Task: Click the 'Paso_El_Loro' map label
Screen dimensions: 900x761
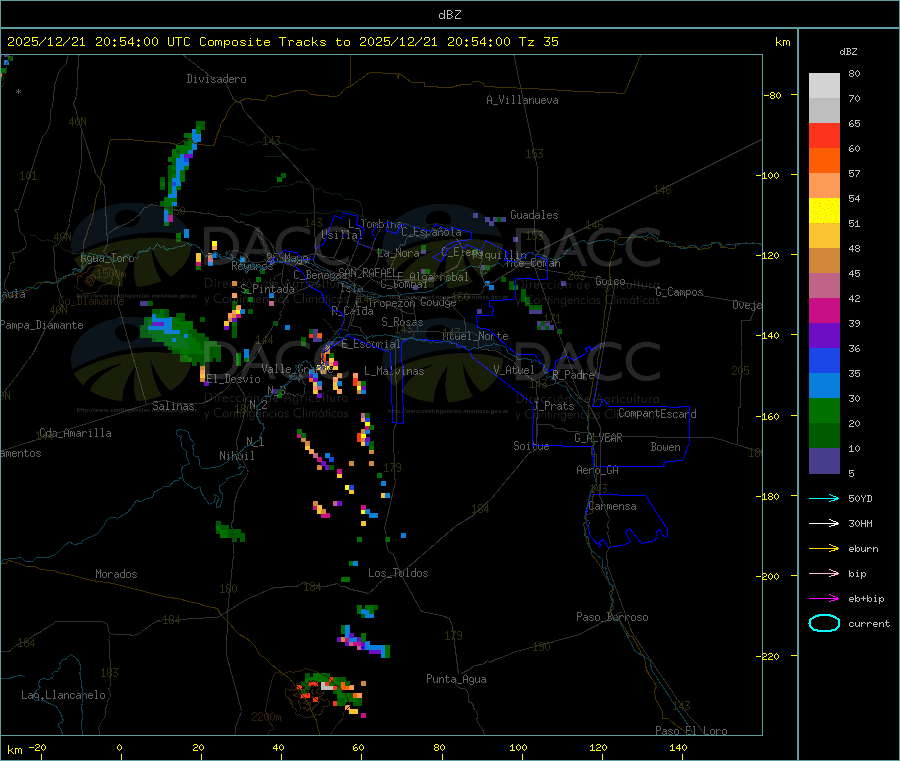Action: [x=691, y=731]
